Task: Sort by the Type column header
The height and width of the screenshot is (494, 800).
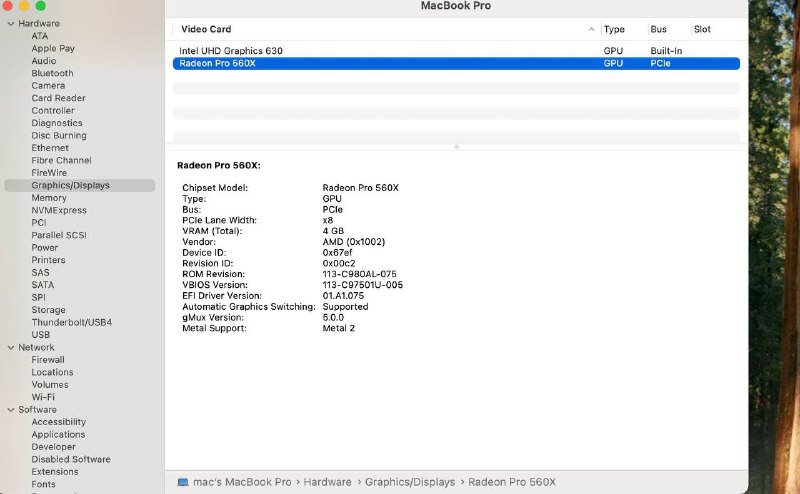Action: click(x=614, y=29)
